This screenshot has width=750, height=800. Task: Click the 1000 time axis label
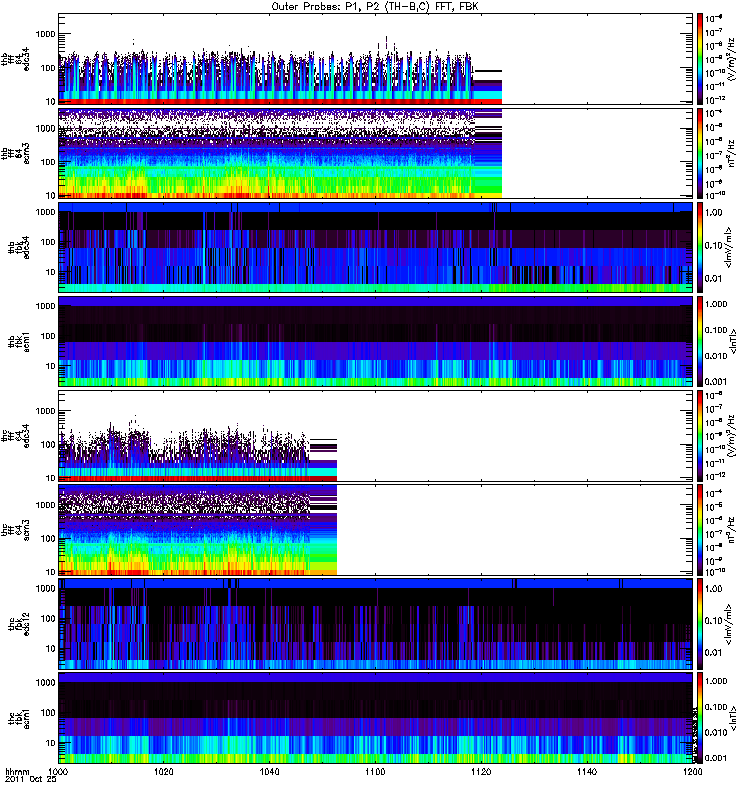(x=59, y=773)
